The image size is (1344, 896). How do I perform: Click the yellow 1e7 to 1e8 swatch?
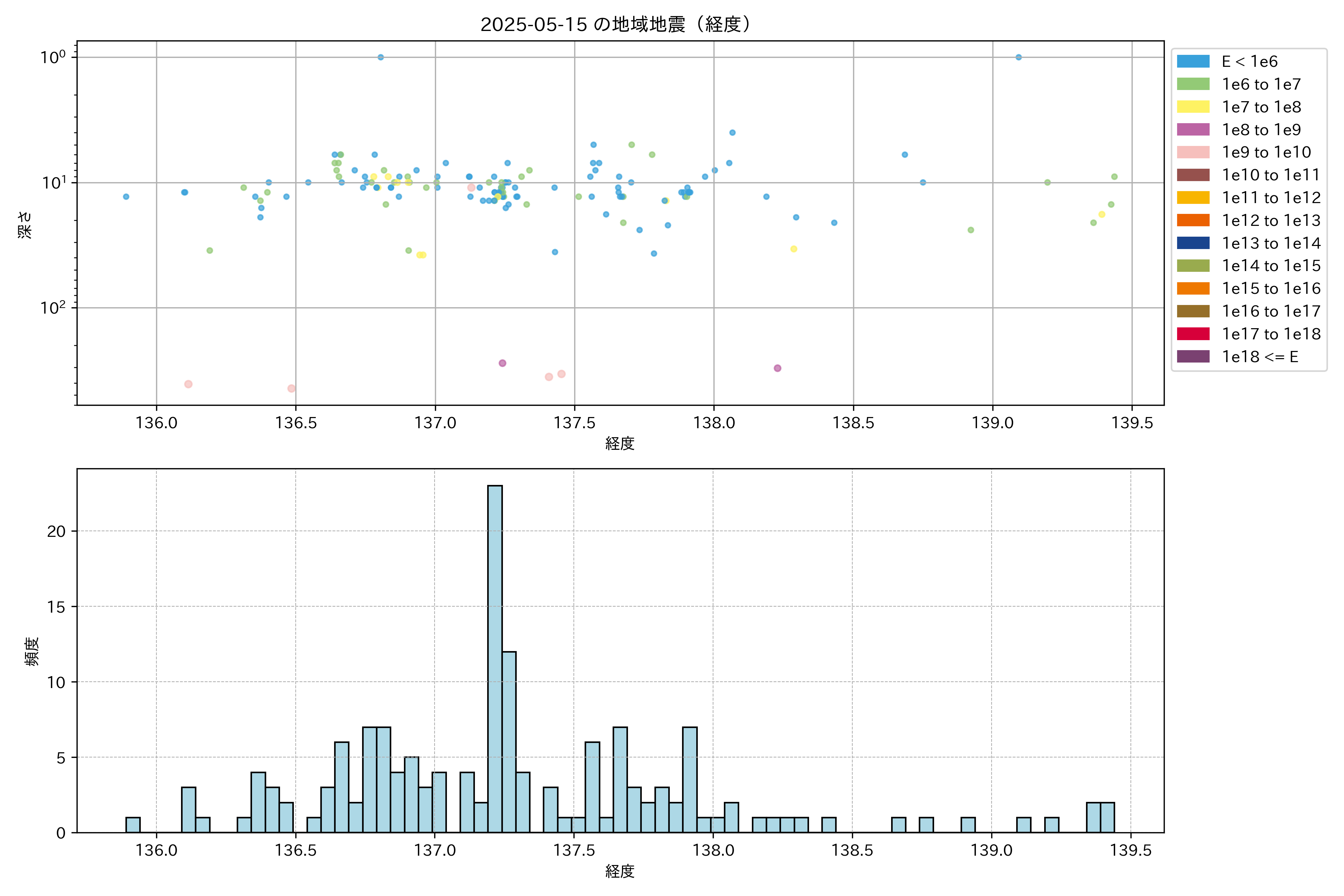pos(1192,107)
